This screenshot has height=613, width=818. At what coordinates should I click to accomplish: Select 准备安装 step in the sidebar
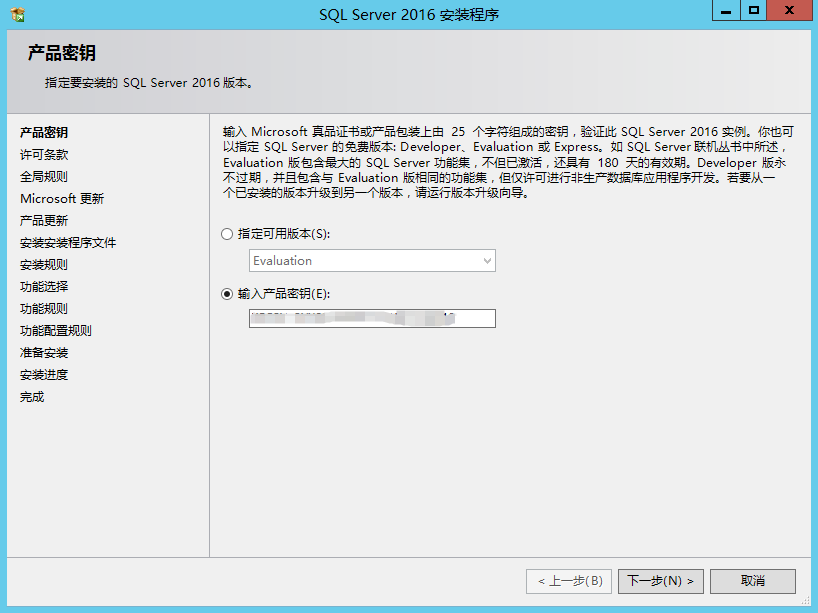click(44, 353)
